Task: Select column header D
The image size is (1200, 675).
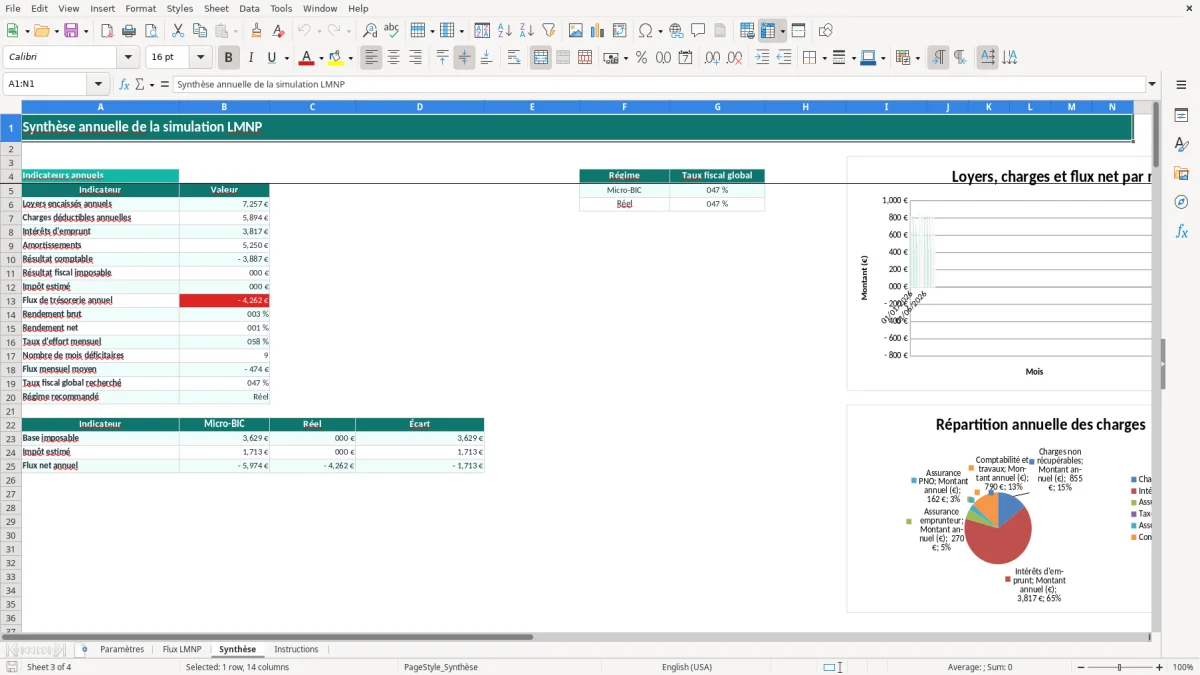Action: click(x=419, y=107)
